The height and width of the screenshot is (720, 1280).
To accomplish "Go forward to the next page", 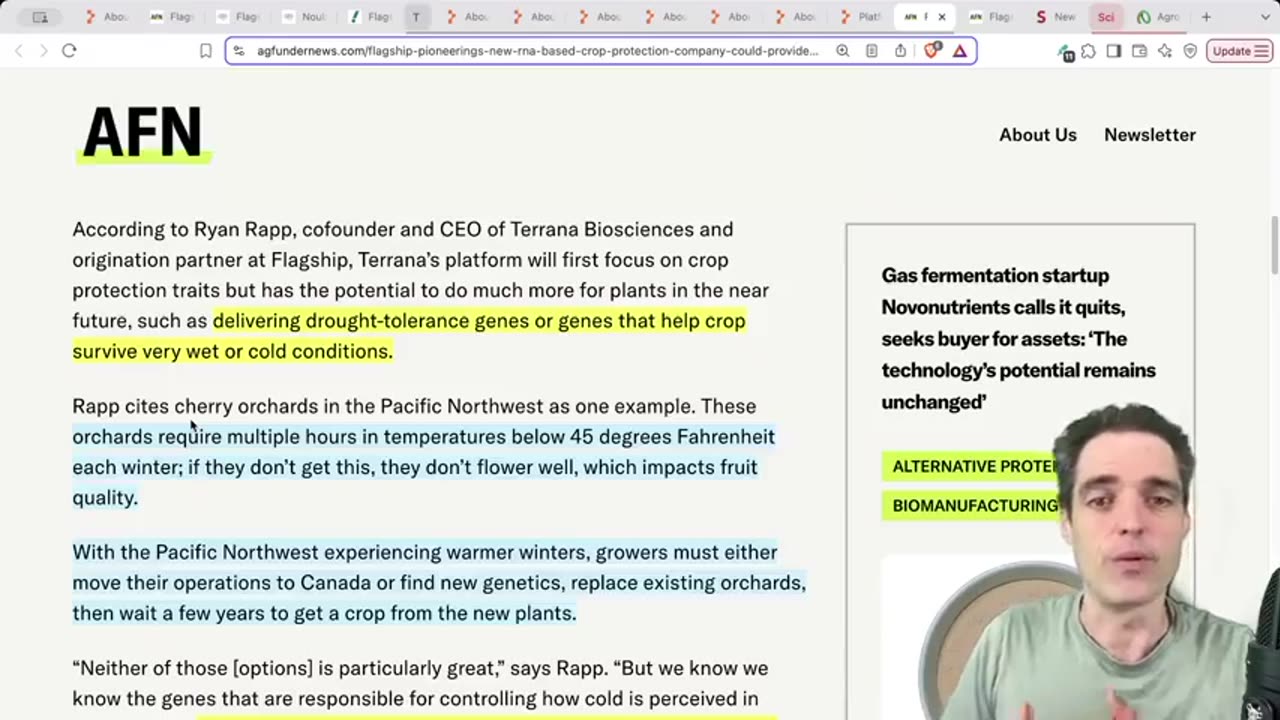I will [43, 51].
